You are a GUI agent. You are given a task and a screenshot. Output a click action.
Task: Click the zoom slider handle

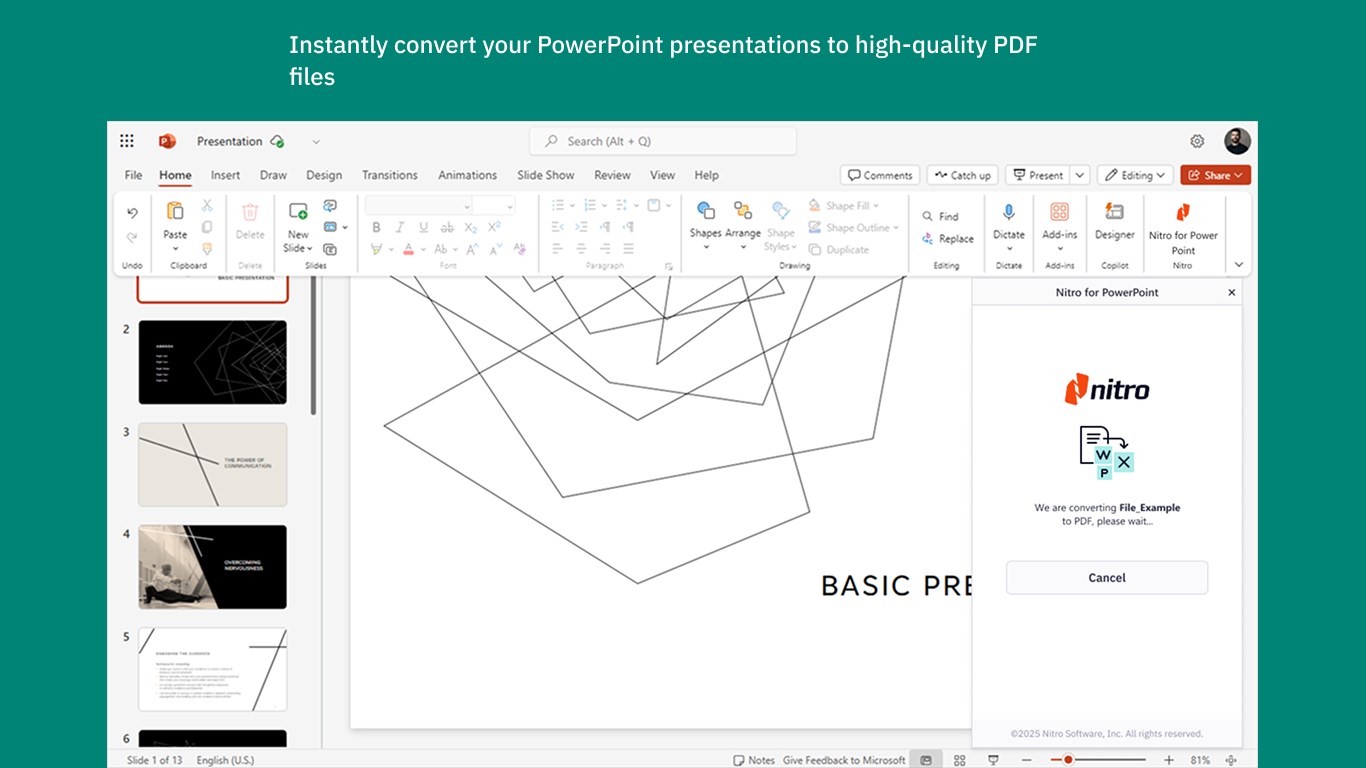1068,760
